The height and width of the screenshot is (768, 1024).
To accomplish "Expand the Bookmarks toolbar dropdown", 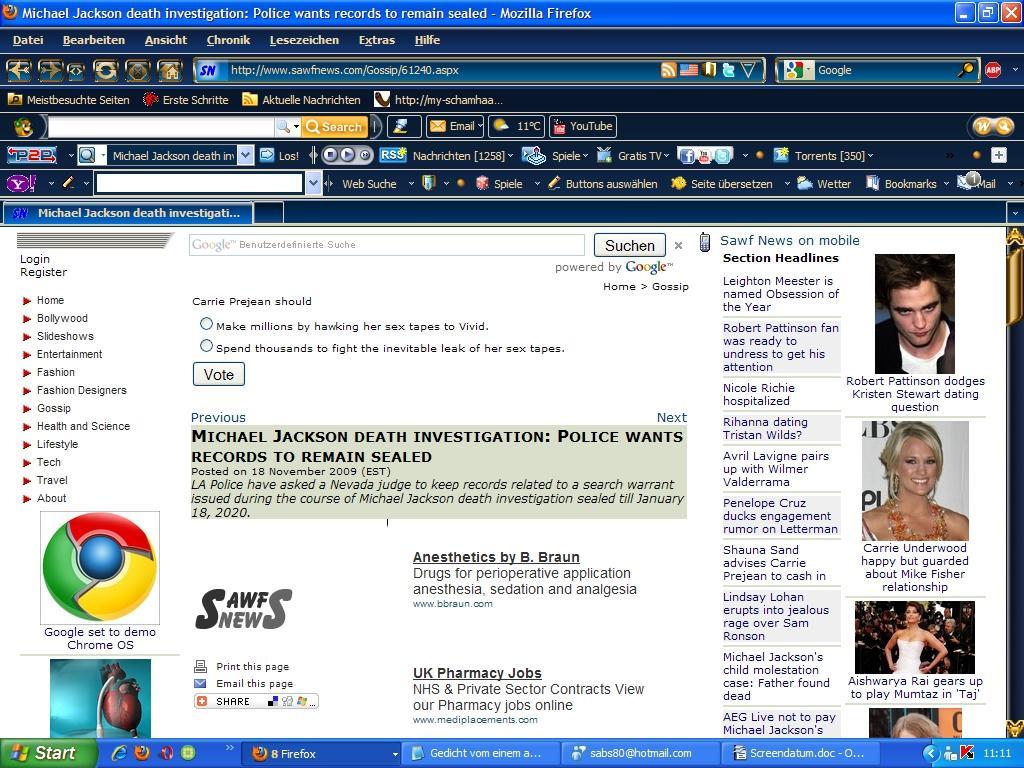I will pyautogui.click(x=946, y=184).
